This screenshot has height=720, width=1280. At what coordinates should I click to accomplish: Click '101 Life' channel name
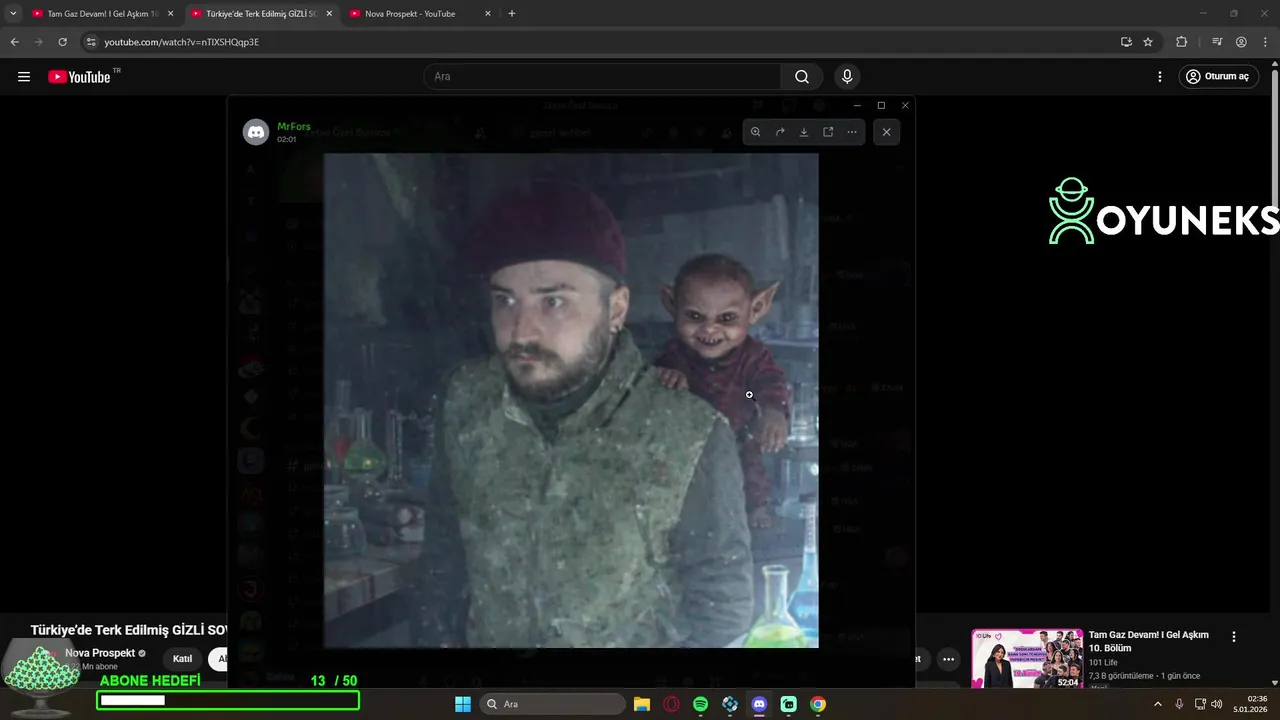tap(1103, 663)
